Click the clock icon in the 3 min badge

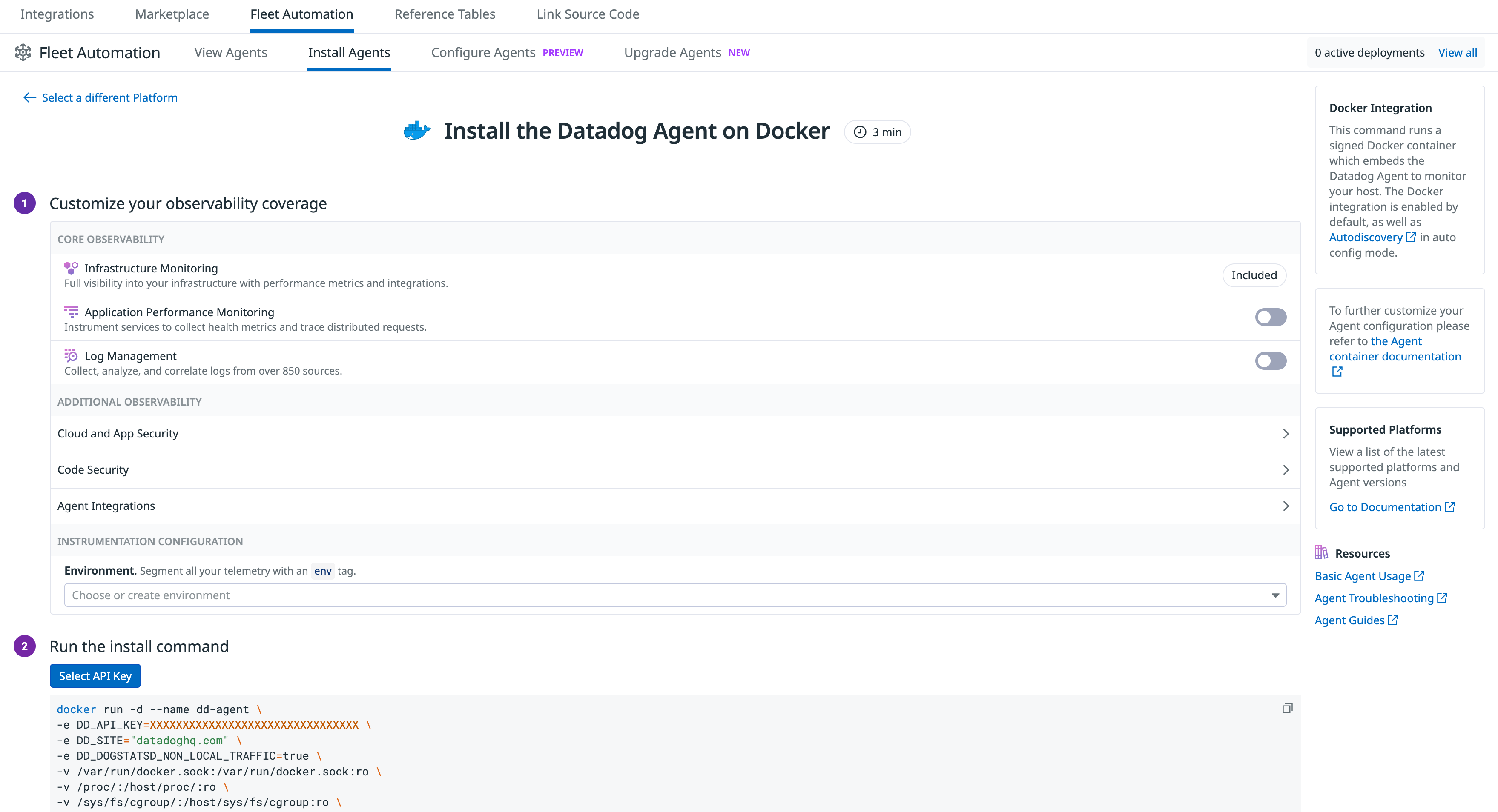[859, 132]
